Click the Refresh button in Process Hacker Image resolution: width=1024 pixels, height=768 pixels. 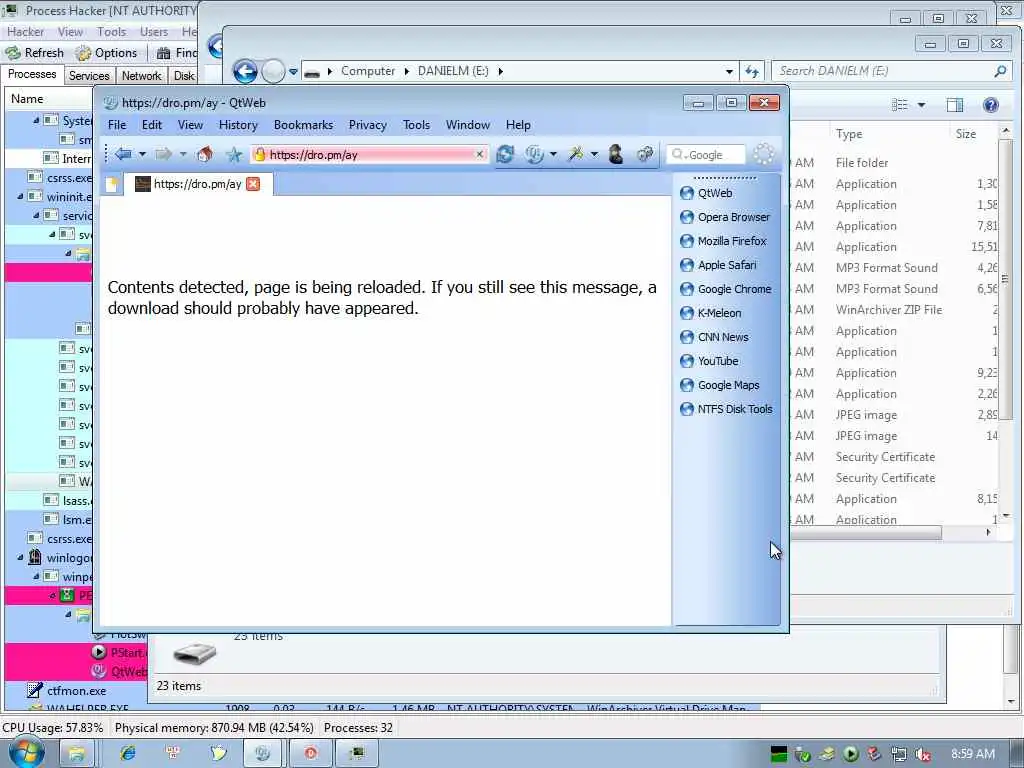pyautogui.click(x=35, y=53)
